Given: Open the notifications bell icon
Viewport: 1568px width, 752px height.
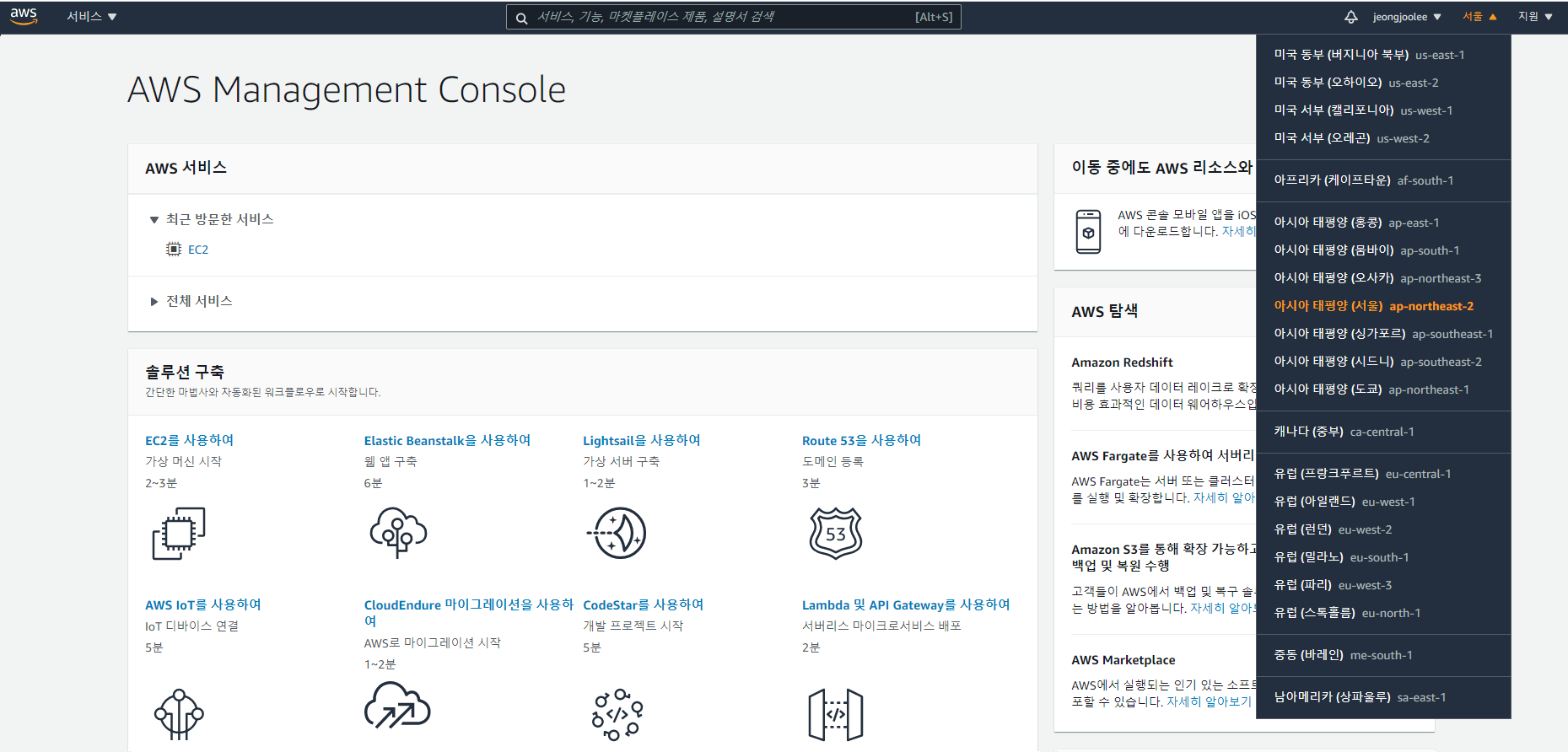Looking at the screenshot, I should point(1350,17).
